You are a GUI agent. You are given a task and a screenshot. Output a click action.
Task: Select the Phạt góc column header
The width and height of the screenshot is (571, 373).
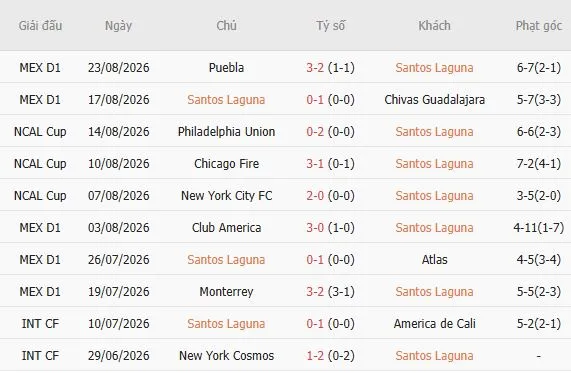pyautogui.click(x=539, y=26)
